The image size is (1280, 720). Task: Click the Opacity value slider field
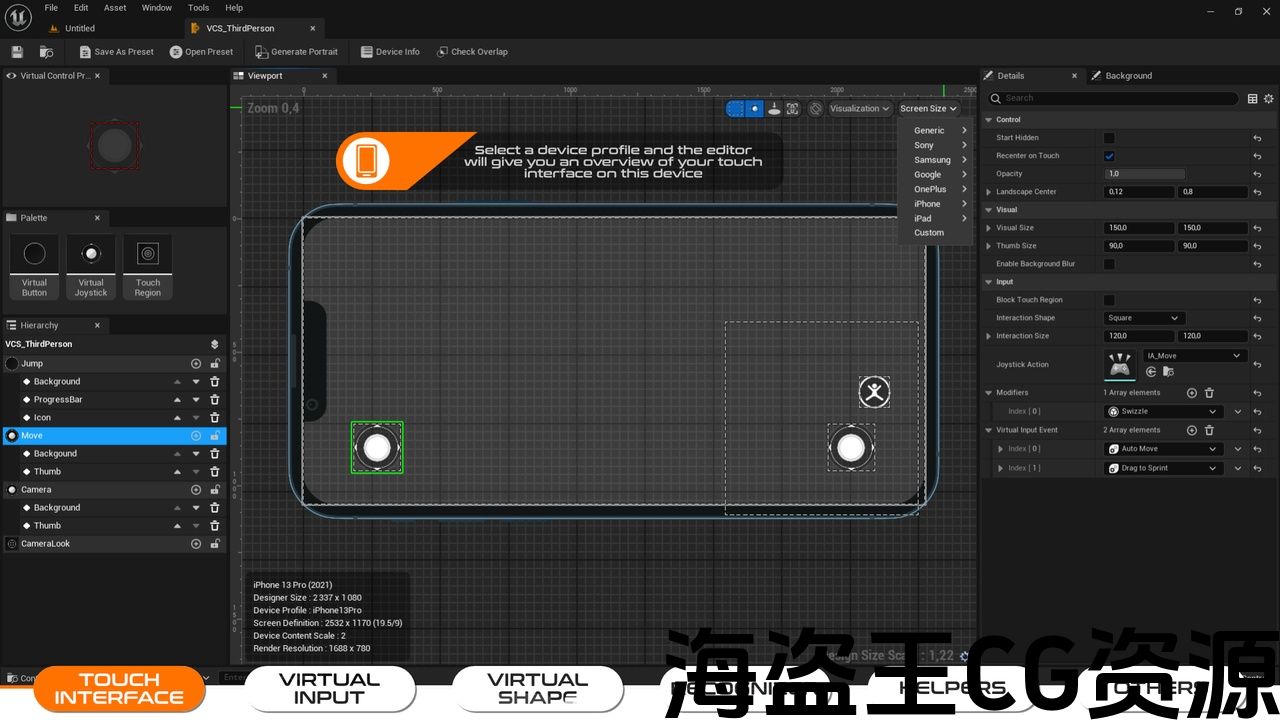point(1144,174)
